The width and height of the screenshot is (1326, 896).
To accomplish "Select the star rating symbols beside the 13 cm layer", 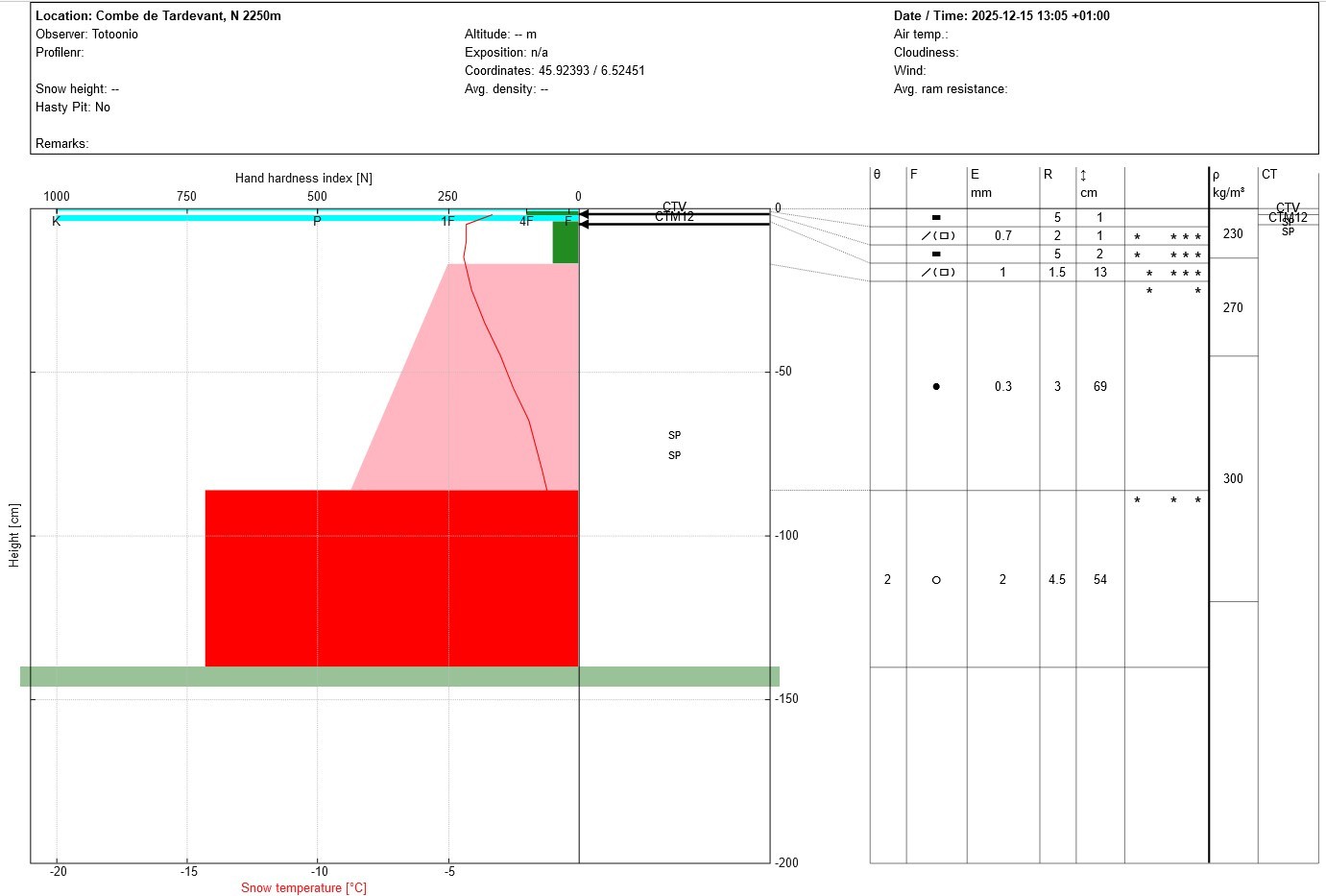I will pyautogui.click(x=1173, y=272).
